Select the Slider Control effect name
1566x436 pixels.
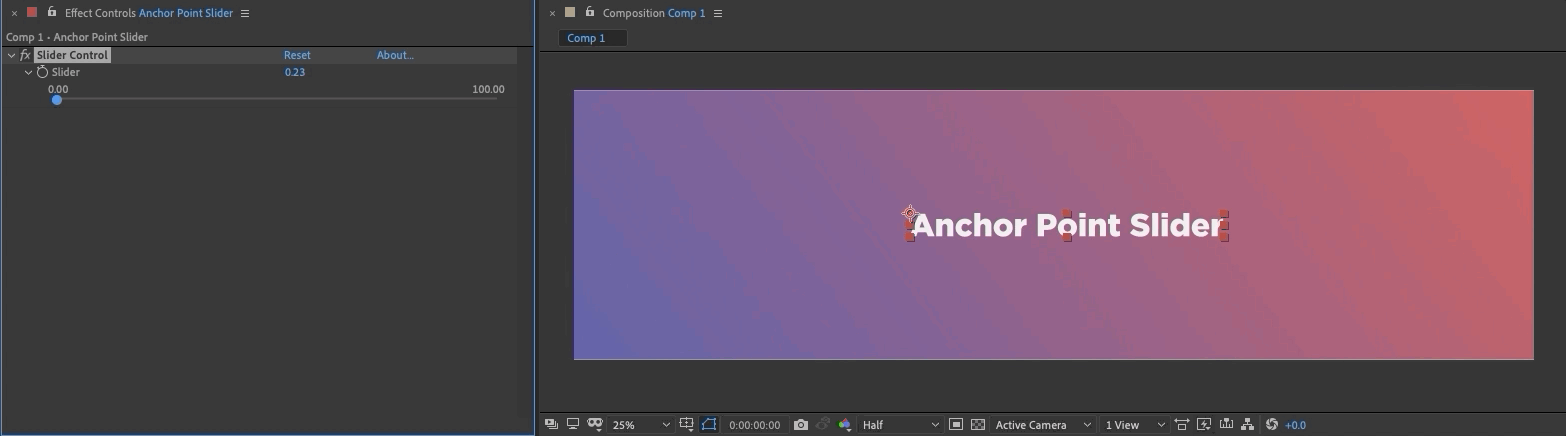pyautogui.click(x=72, y=55)
